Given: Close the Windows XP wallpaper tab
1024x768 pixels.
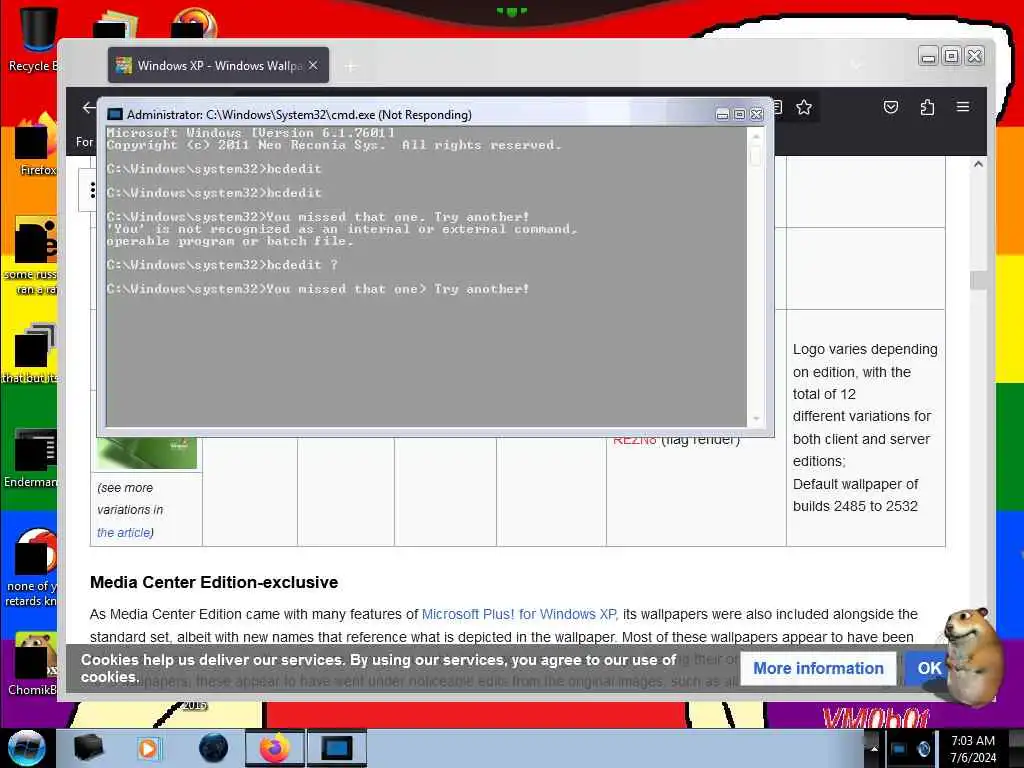Looking at the screenshot, I should [x=313, y=65].
